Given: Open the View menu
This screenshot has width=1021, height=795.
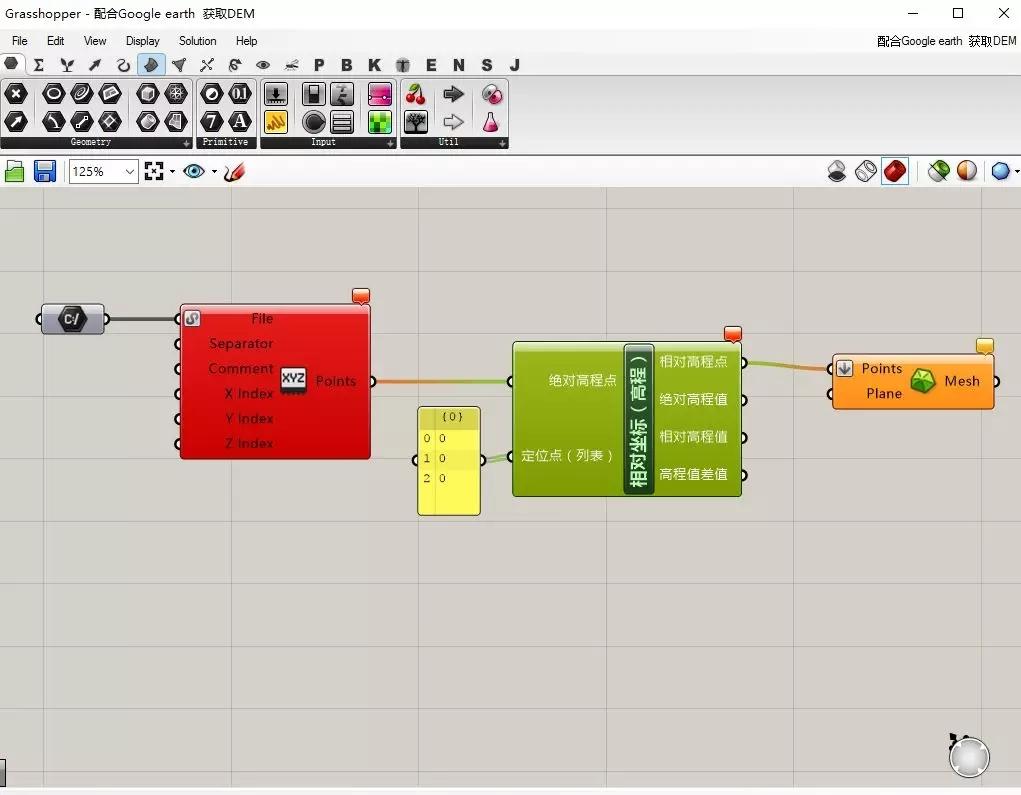Looking at the screenshot, I should point(95,40).
